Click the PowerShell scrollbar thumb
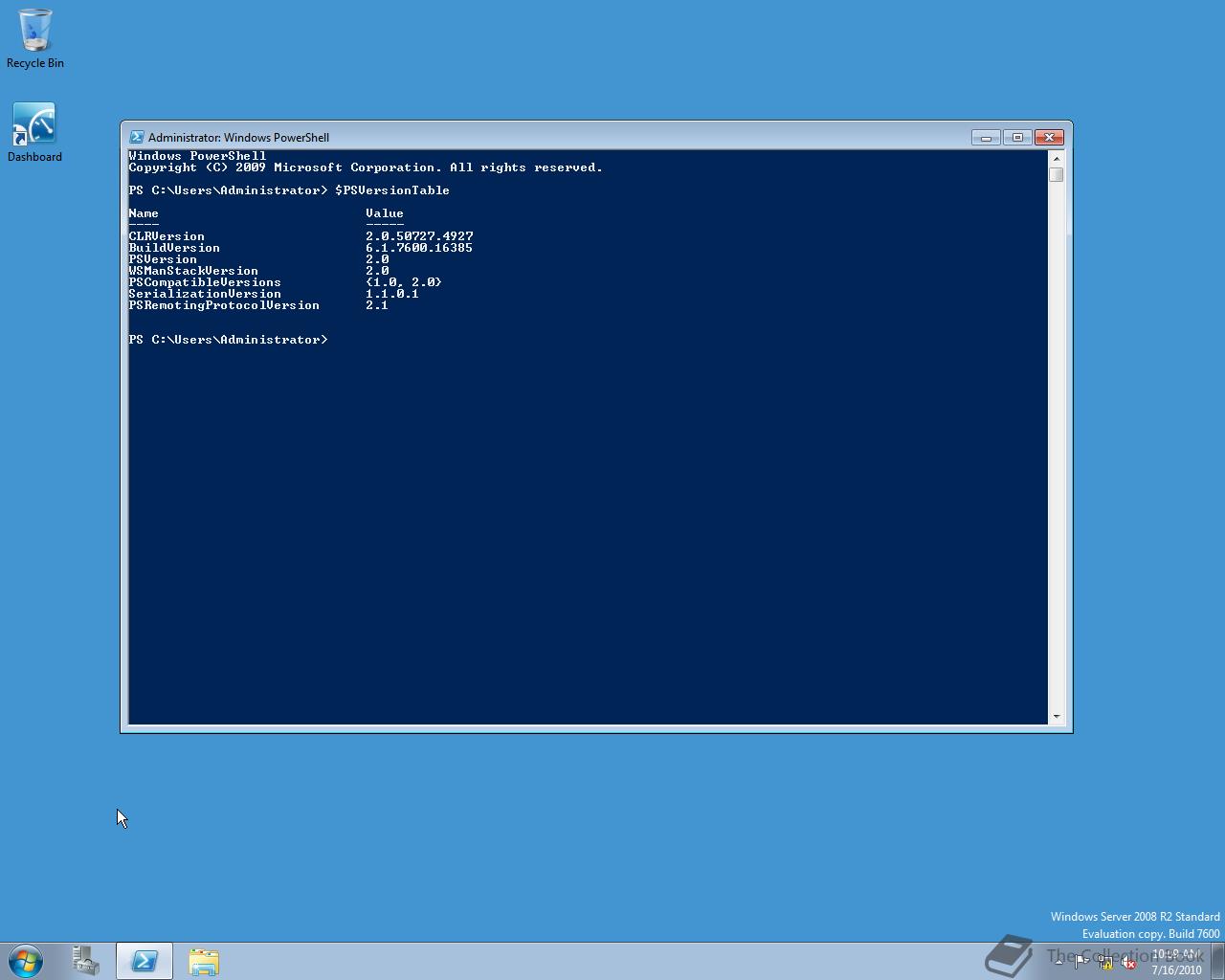1225x980 pixels. 1057,174
